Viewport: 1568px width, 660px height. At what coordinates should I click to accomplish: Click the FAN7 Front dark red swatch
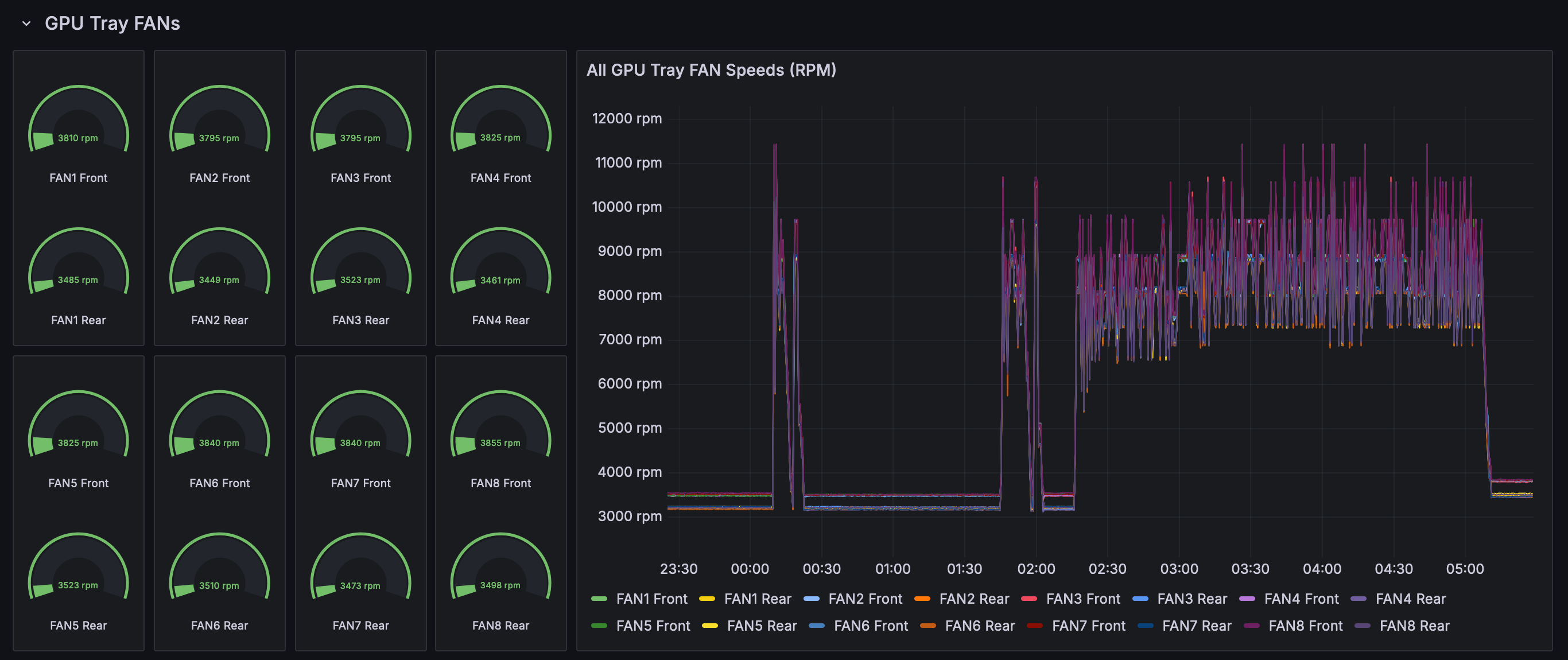click(1035, 626)
